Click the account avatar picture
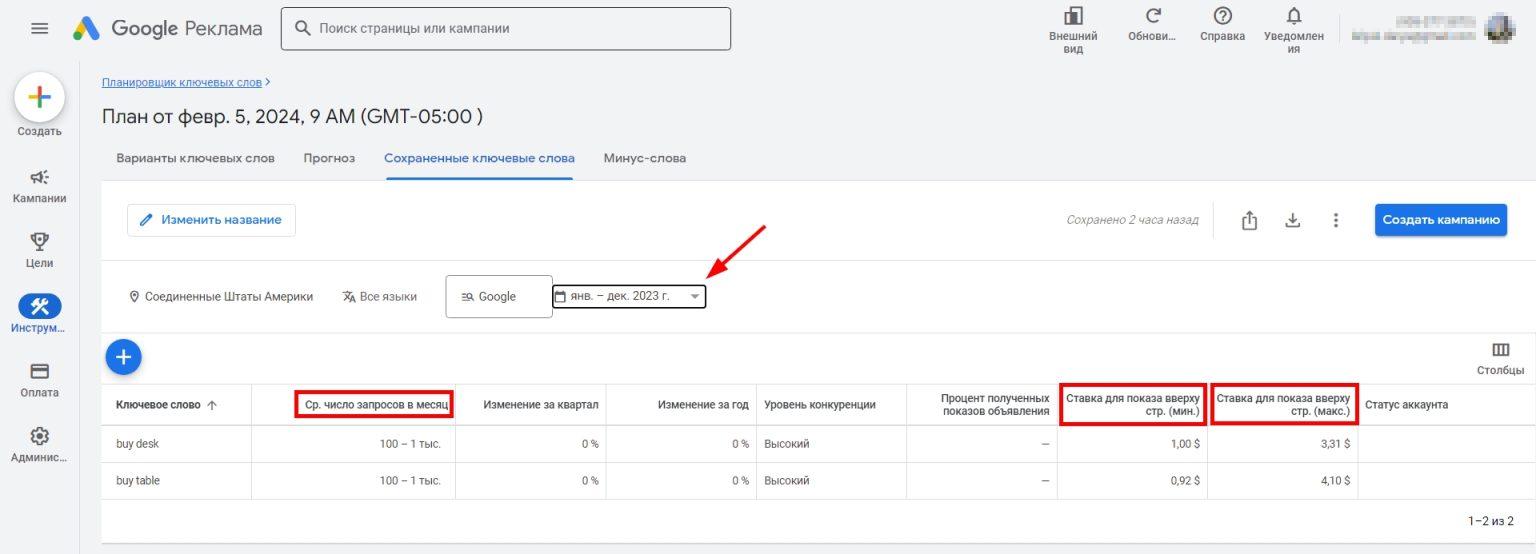This screenshot has height=554, width=1536. [1501, 28]
